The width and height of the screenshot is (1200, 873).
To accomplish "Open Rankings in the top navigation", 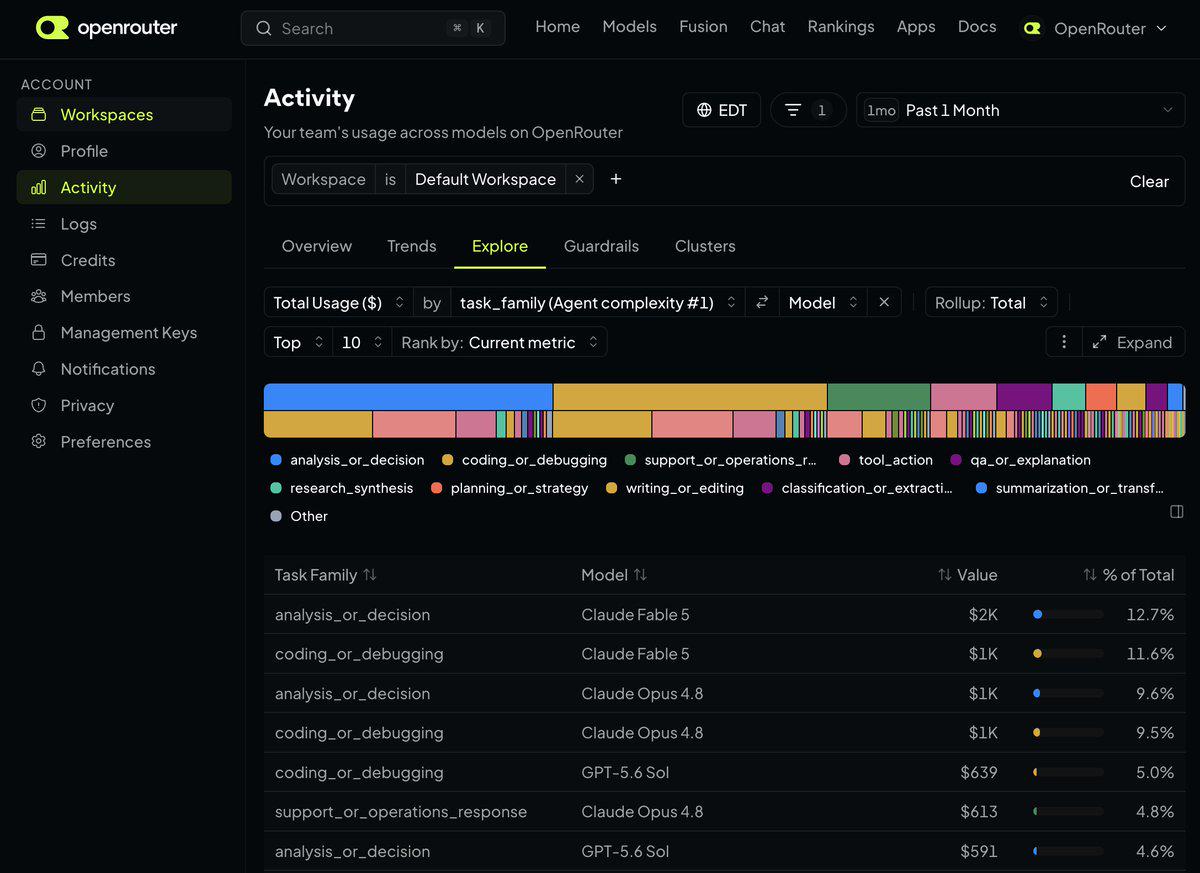I will click(x=841, y=27).
